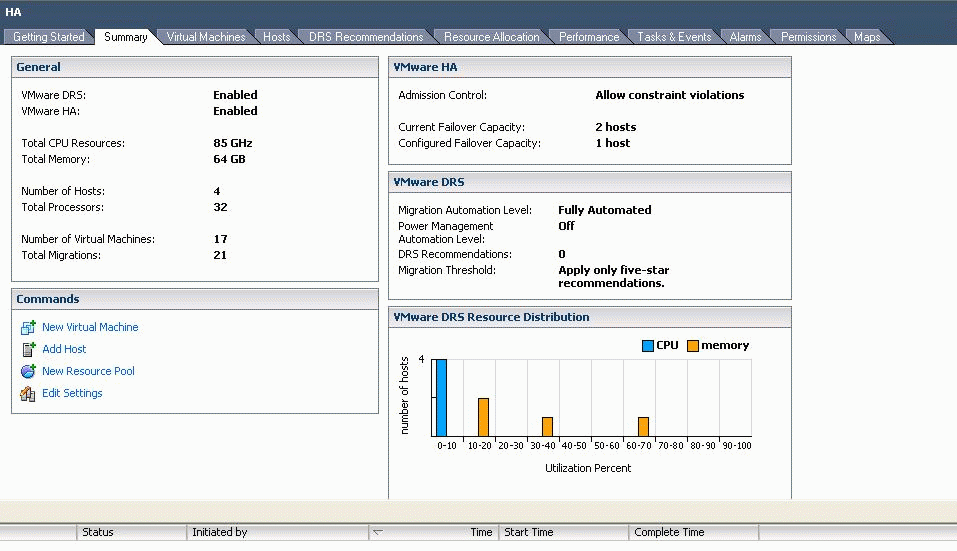Click the blue CPU bar at 0-10
Image resolution: width=957 pixels, height=551 pixels.
441,397
